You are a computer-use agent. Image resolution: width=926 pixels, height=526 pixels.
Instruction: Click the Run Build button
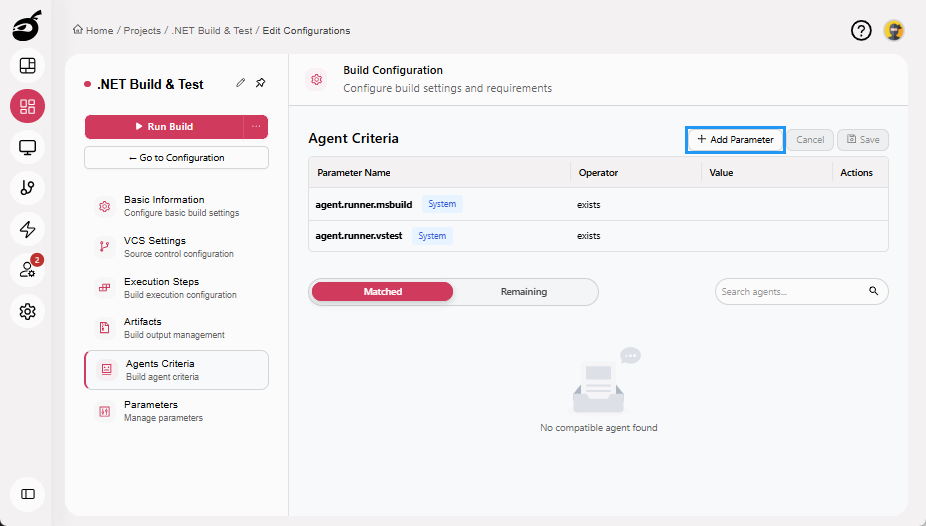coord(164,126)
